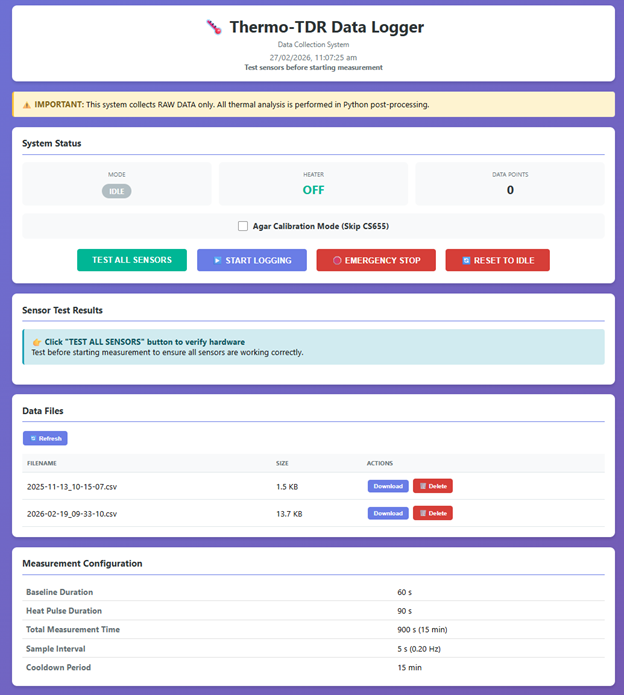Download the 2025-11-13_10-15-07.csv file
Image resolution: width=624 pixels, height=695 pixels.
(387, 486)
